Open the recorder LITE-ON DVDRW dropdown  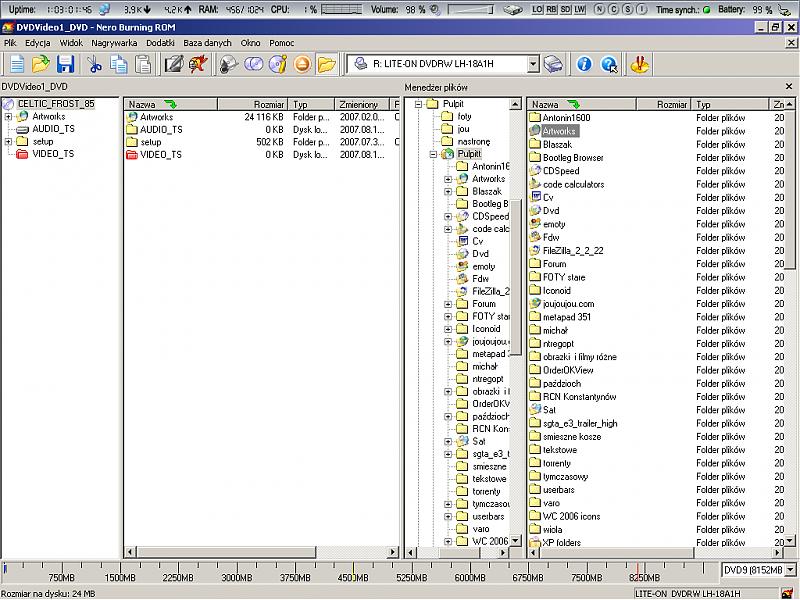[x=533, y=64]
